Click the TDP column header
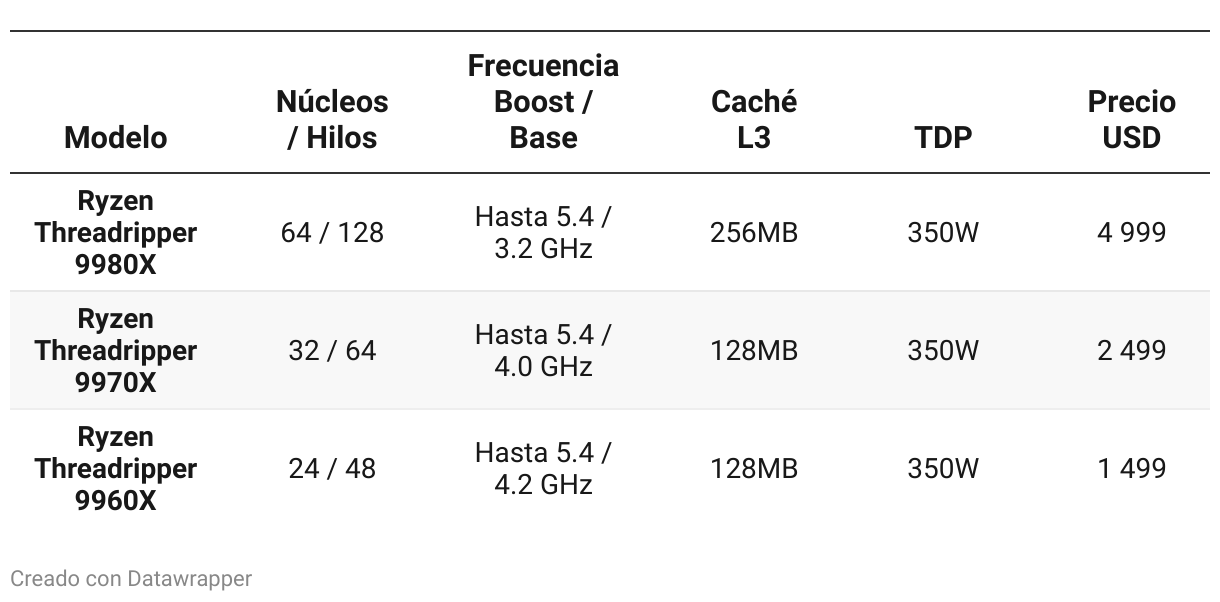The image size is (1220, 602). 943,137
